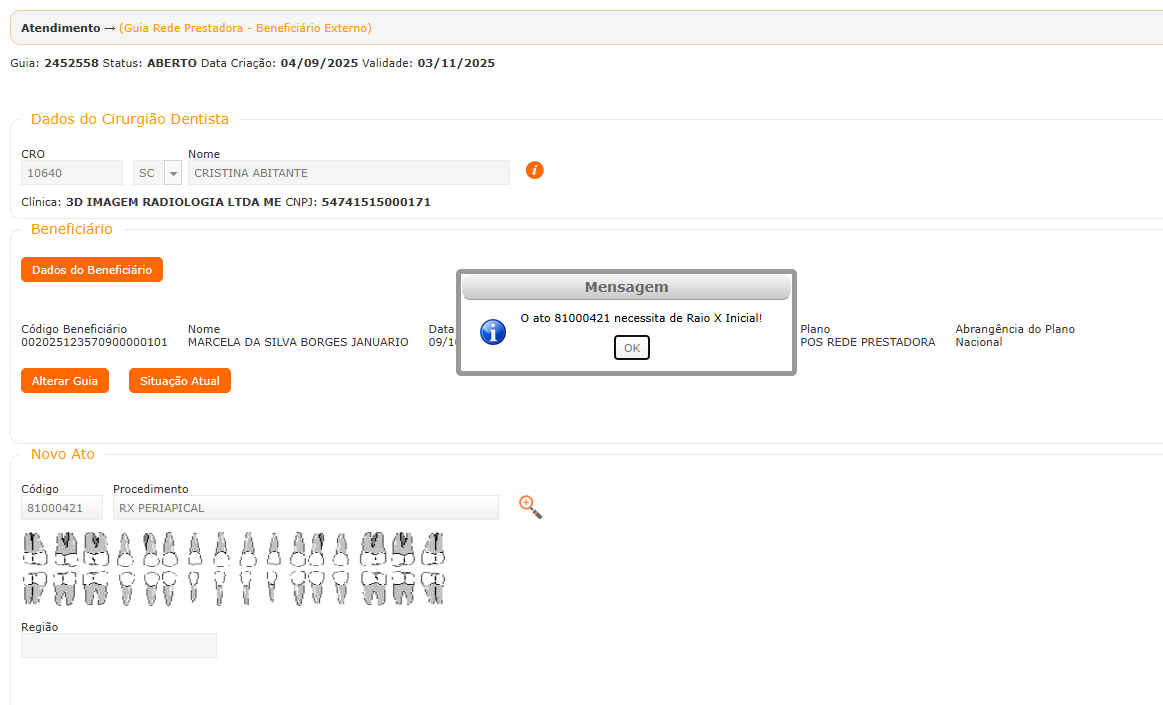This screenshot has width=1163, height=705.
Task: Select lower tooth 46 in the odontogram
Action: (x=96, y=588)
